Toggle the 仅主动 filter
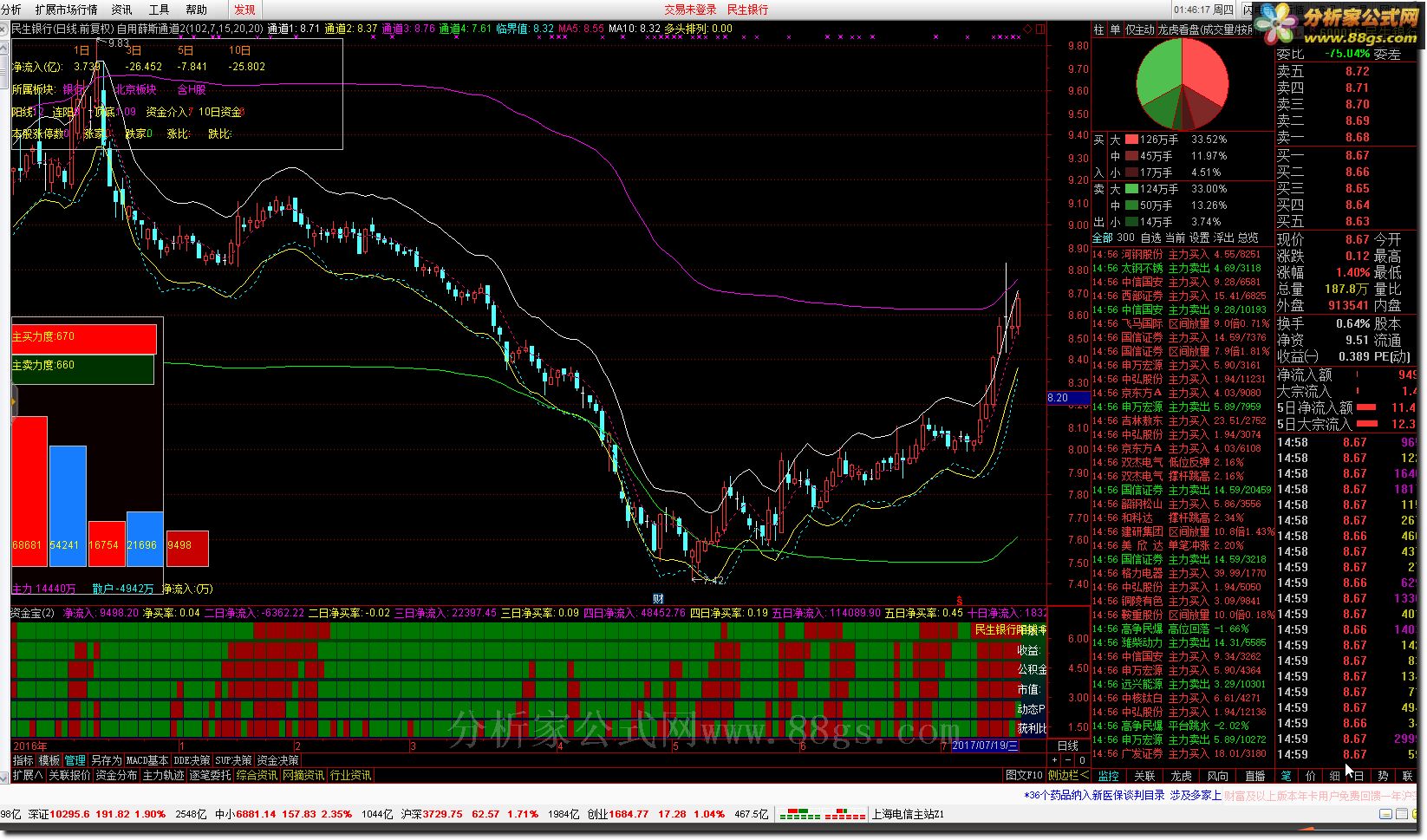This screenshot has width=1427, height=840. coord(1139,29)
